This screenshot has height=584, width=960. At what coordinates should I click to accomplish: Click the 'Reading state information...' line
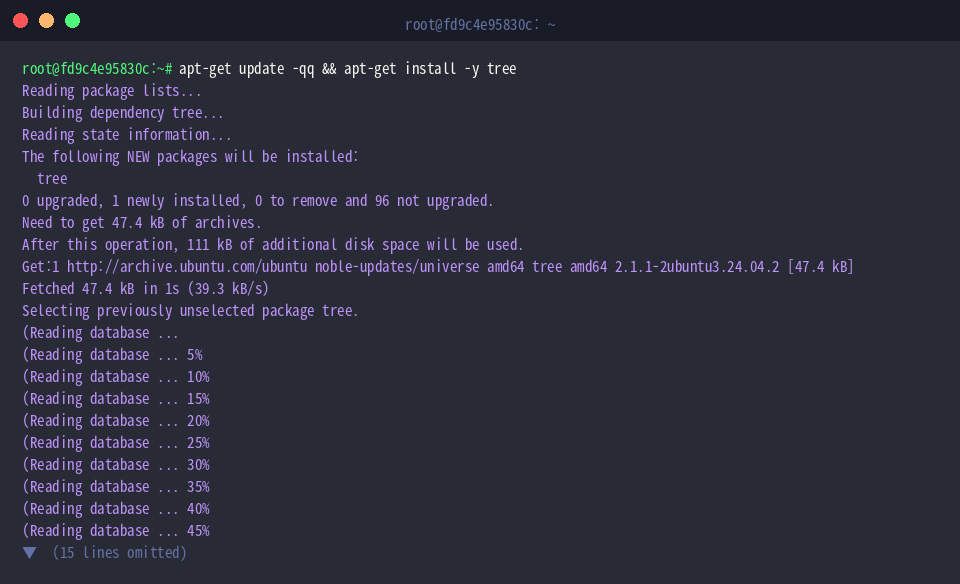(127, 135)
